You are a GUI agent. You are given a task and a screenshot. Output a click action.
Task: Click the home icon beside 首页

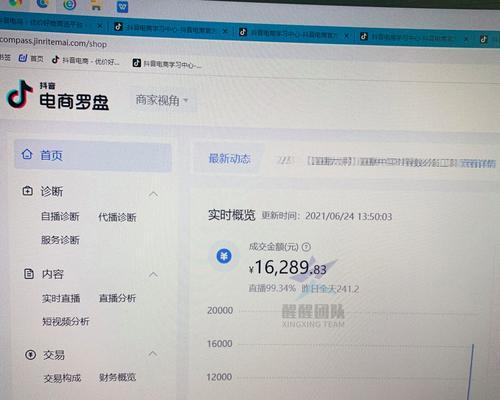tap(27, 154)
